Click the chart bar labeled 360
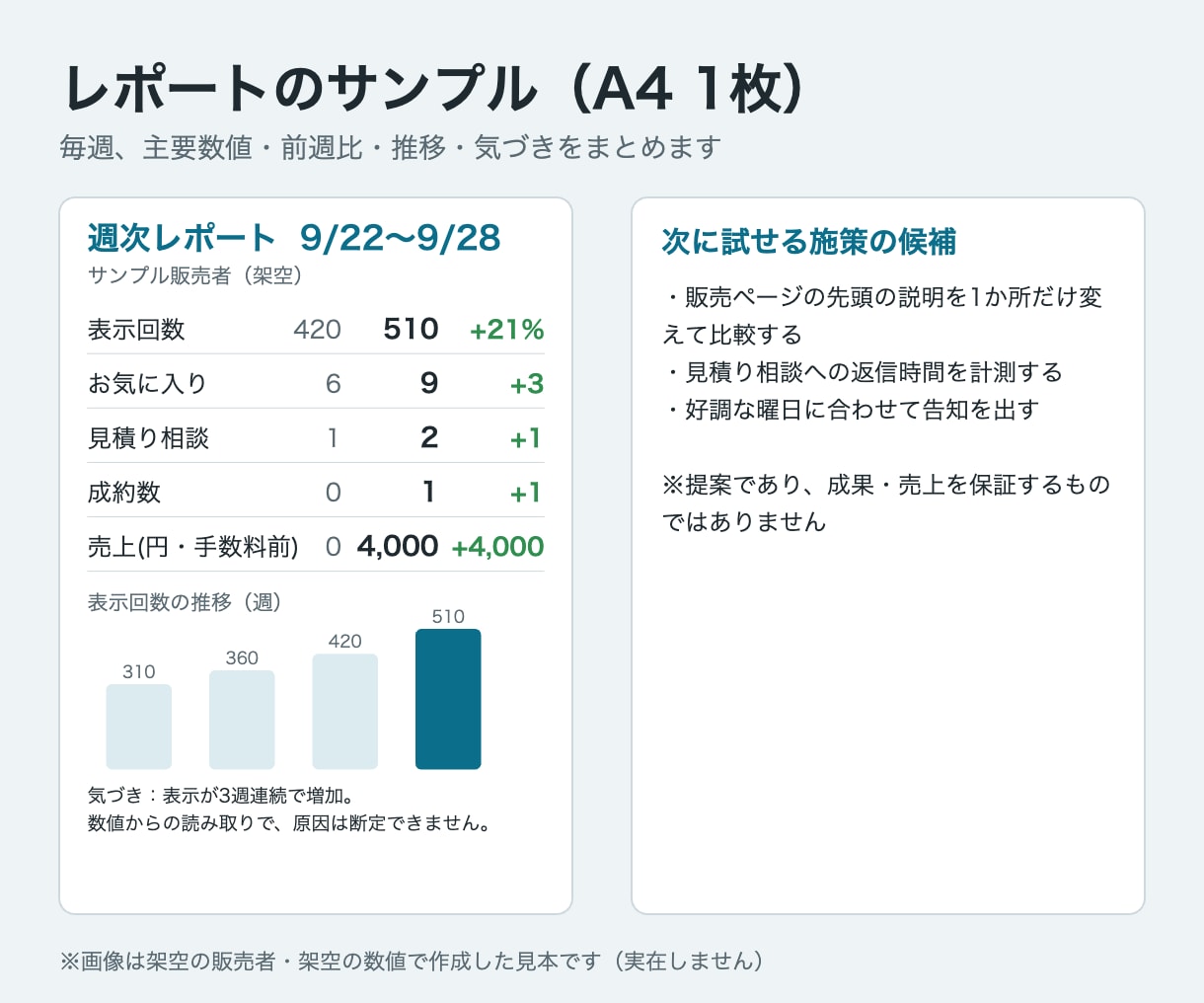 click(242, 720)
